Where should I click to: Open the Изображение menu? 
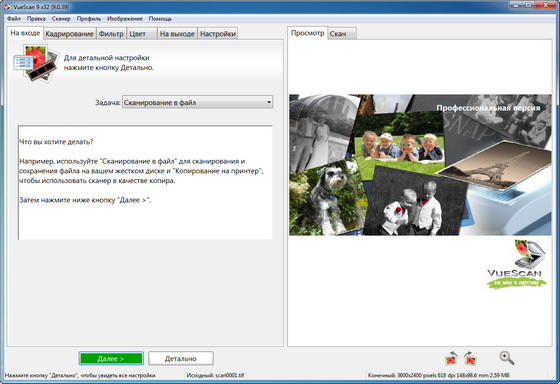(125, 19)
